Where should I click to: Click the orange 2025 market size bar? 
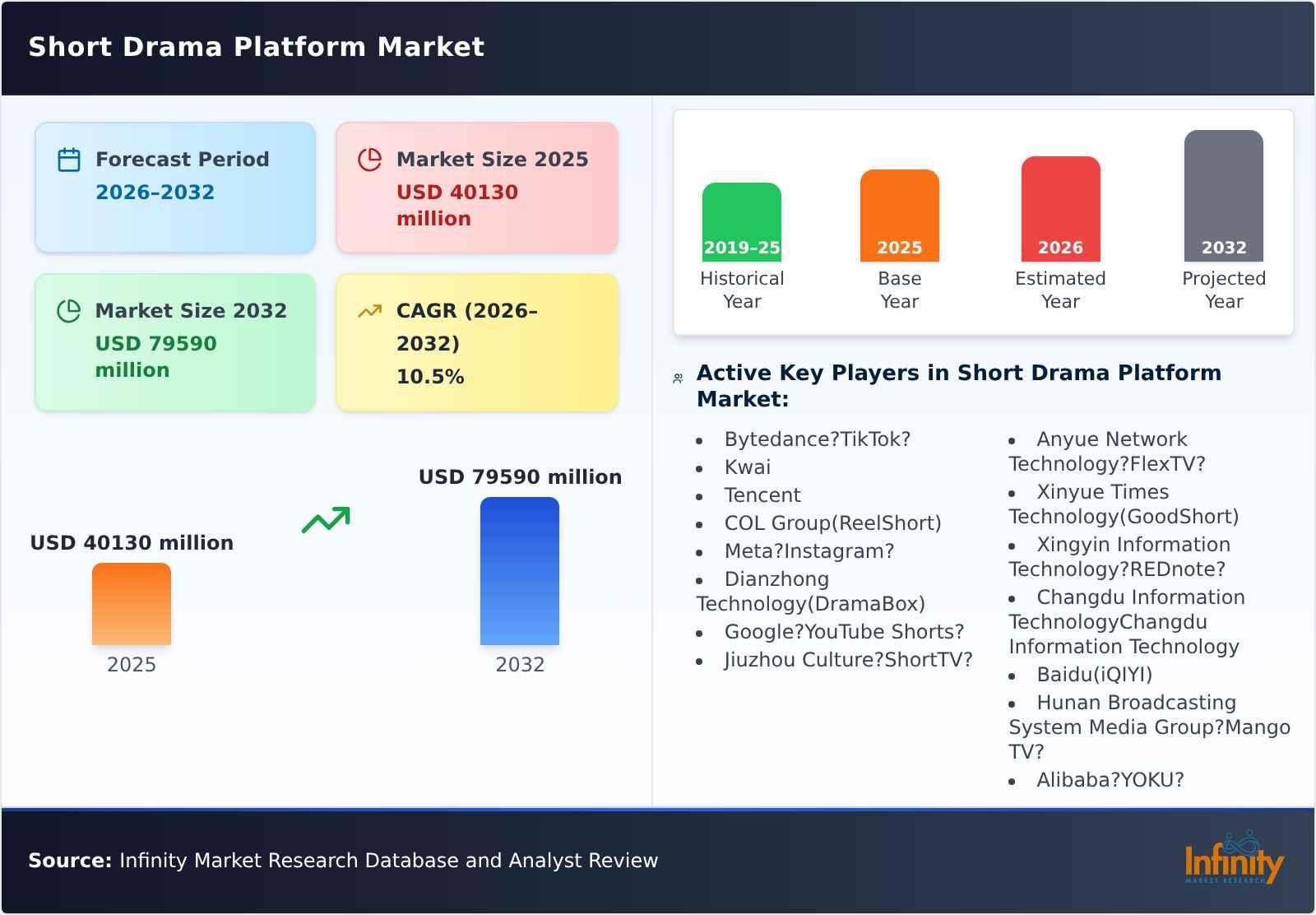click(x=132, y=604)
